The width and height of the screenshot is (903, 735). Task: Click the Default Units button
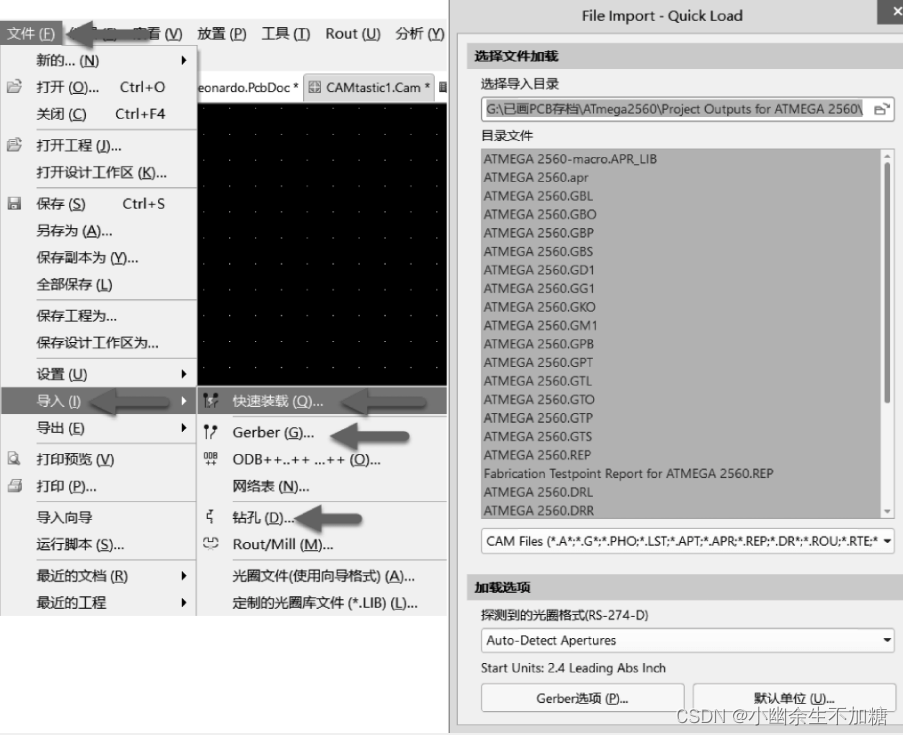pos(794,698)
